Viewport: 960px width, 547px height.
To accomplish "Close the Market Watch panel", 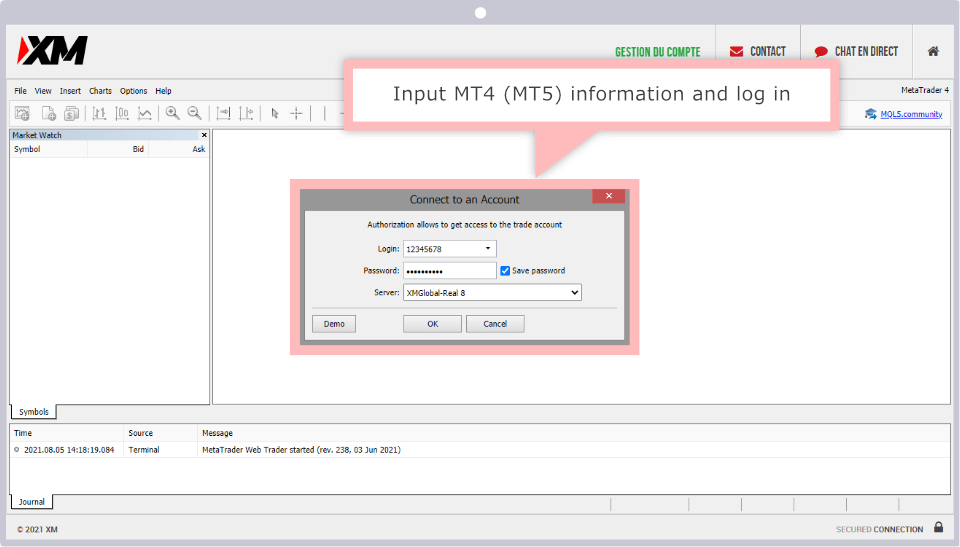I will click(x=204, y=135).
